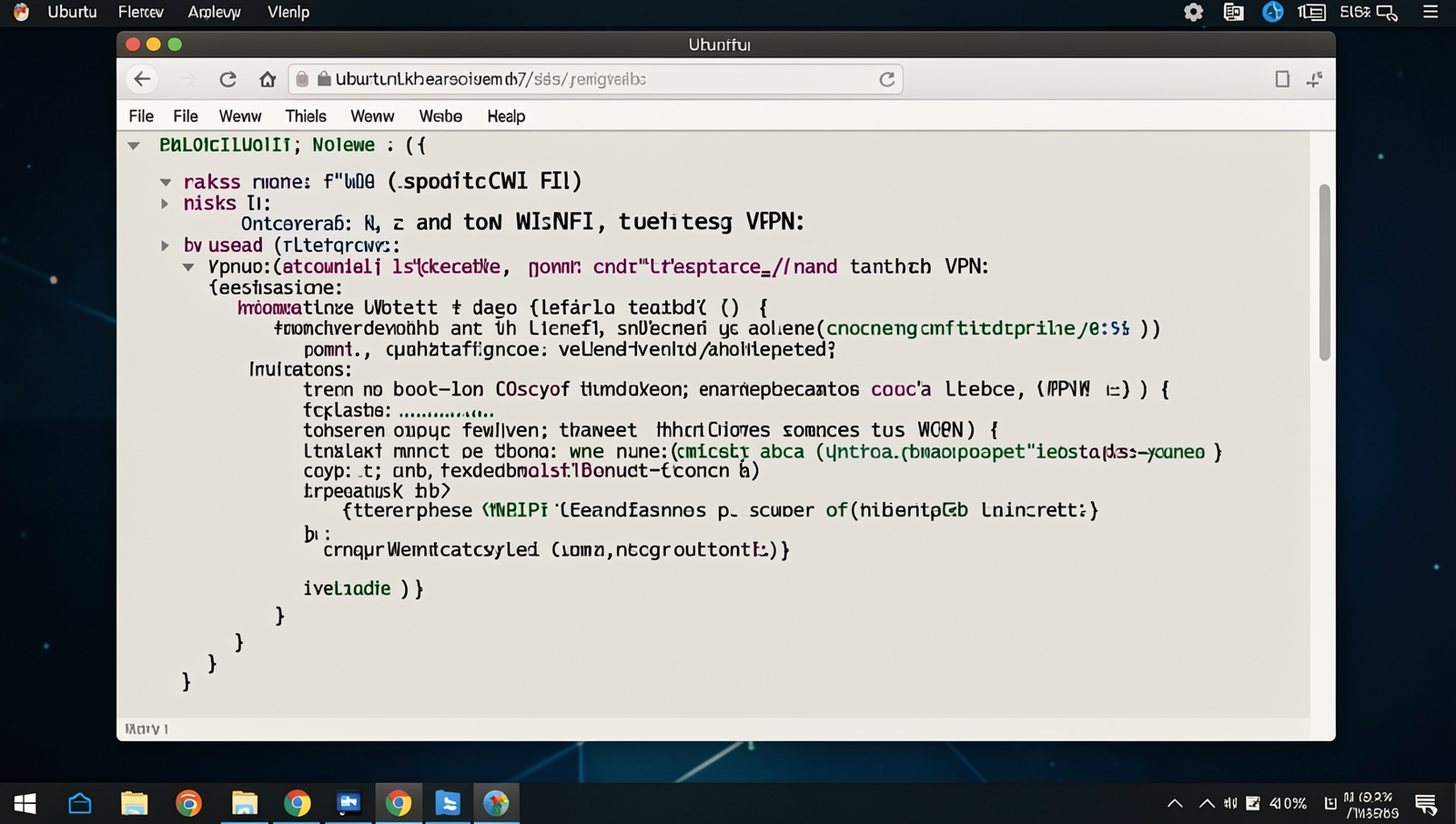Open the home page via the house icon
This screenshot has width=1456, height=824.
[x=268, y=79]
